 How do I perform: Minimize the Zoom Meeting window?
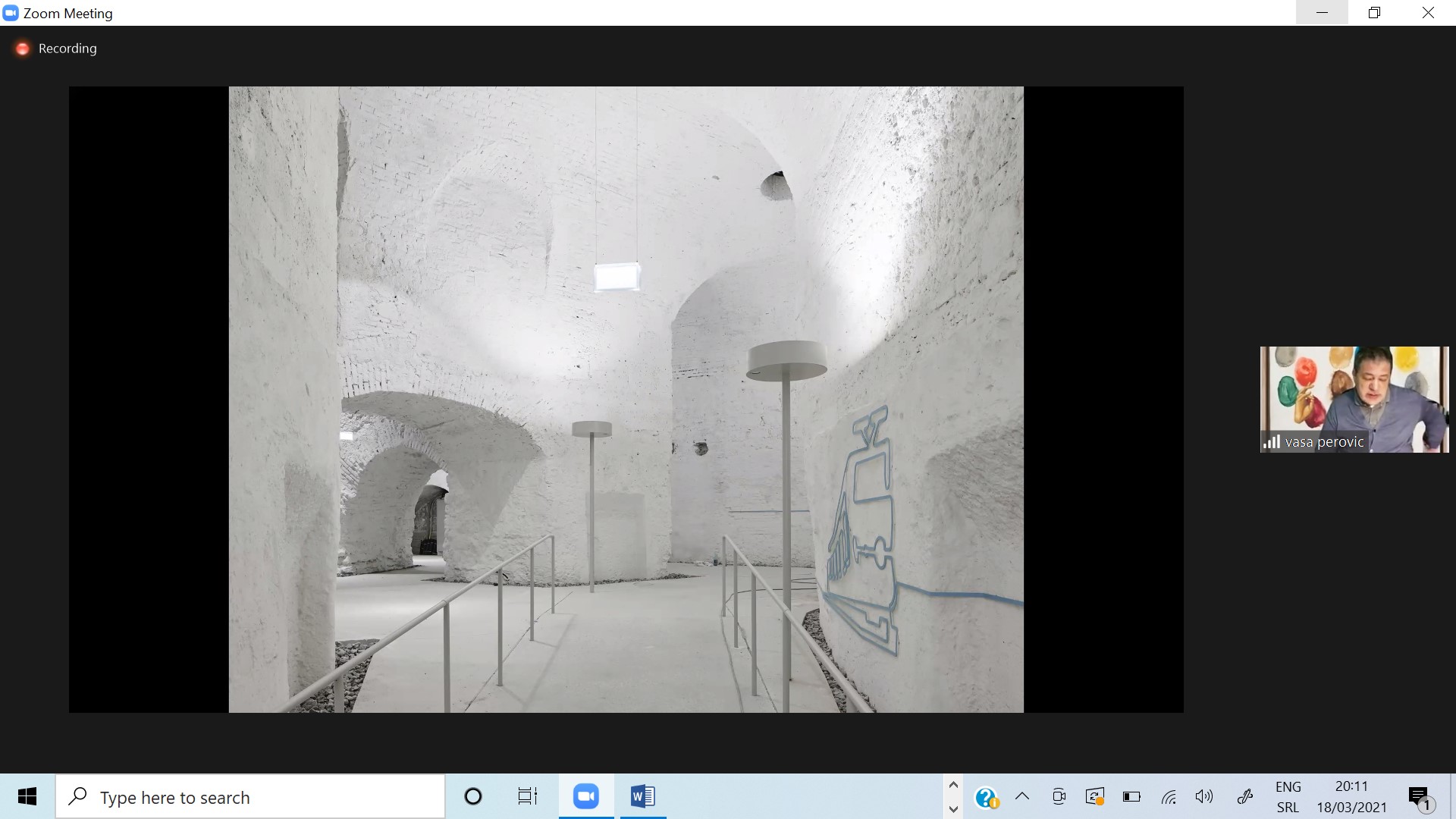1322,13
